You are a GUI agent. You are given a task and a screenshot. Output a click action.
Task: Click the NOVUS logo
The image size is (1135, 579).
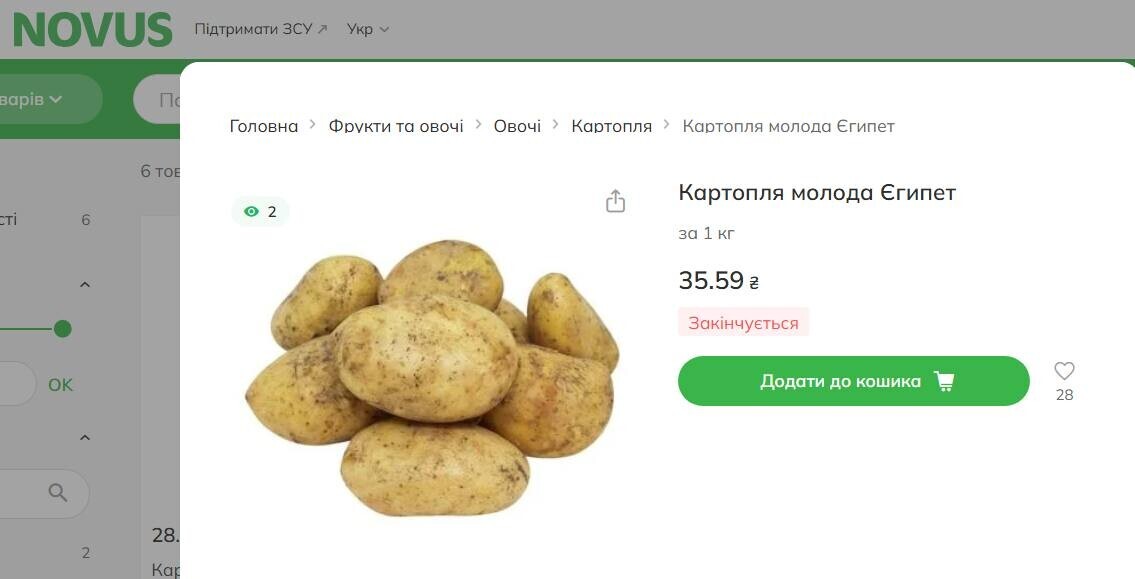pos(93,30)
